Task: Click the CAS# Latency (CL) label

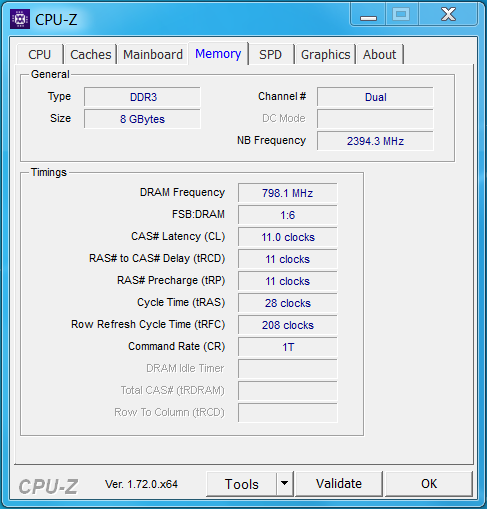Action: 178,236
